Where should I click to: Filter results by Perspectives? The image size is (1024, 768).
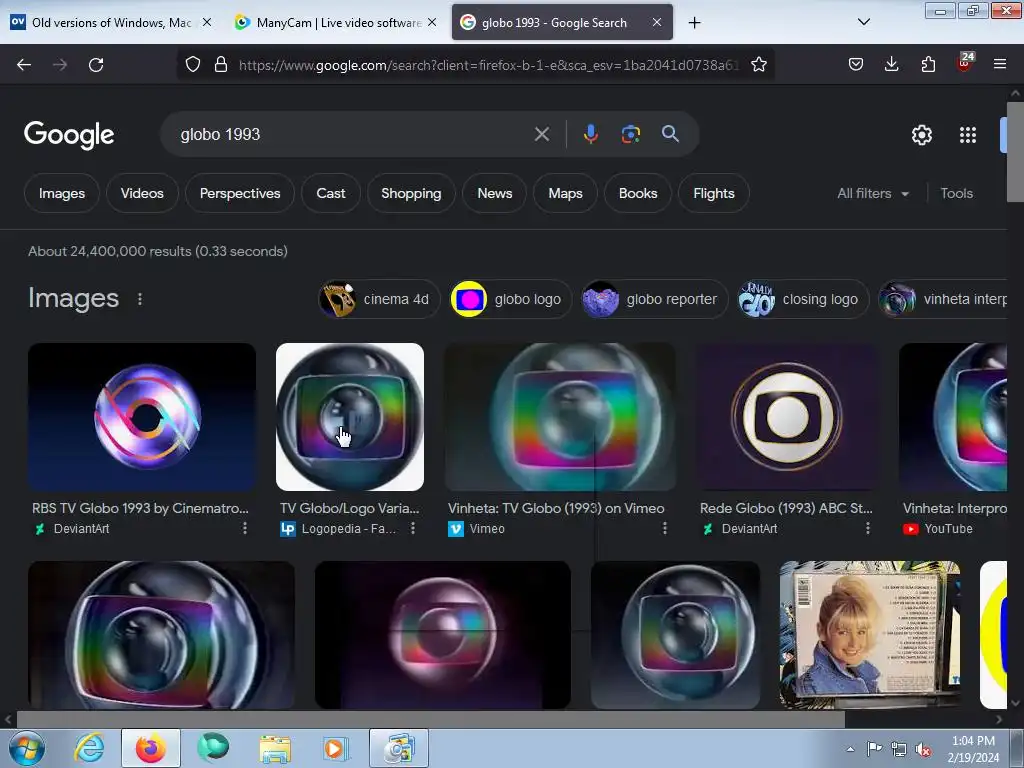240,193
